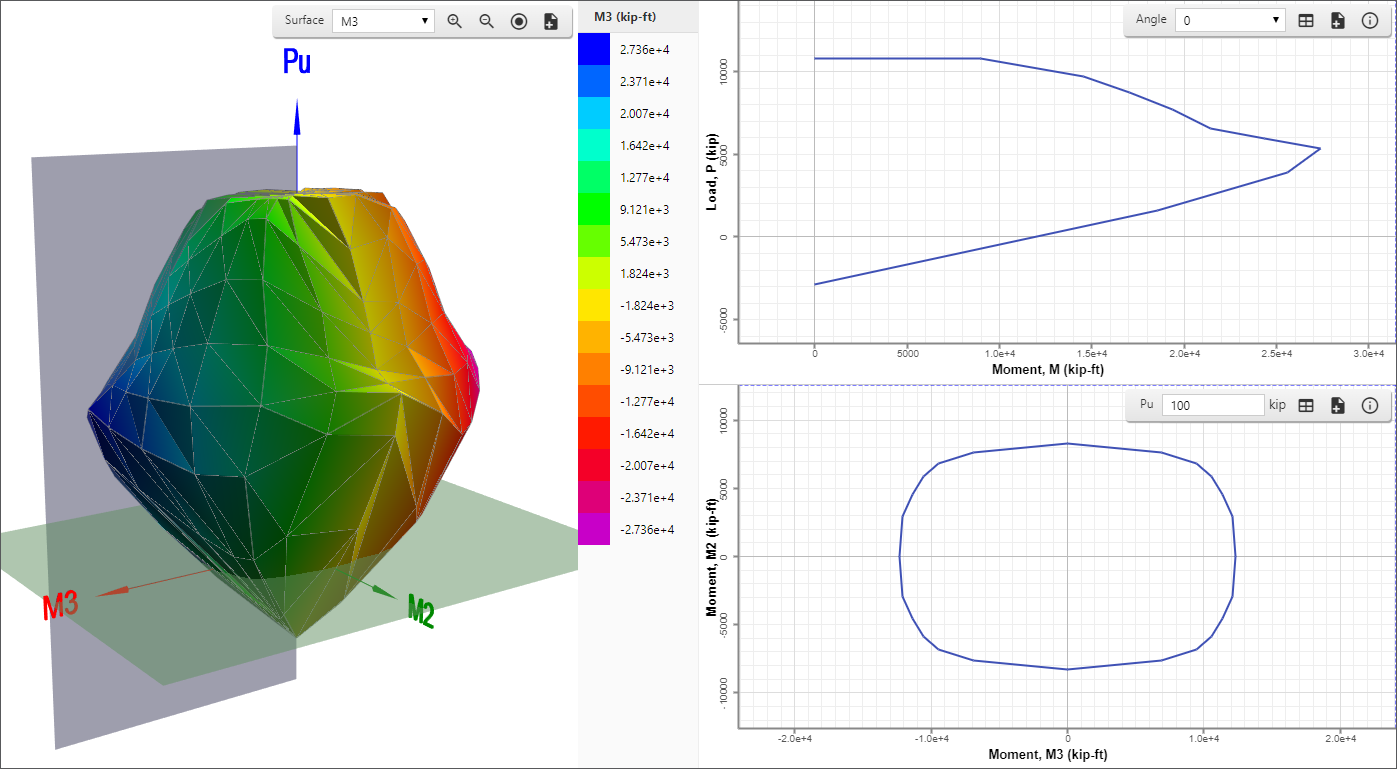This screenshot has width=1397, height=769.
Task: Click the M3 (kip-ft) legend header
Action: click(624, 16)
